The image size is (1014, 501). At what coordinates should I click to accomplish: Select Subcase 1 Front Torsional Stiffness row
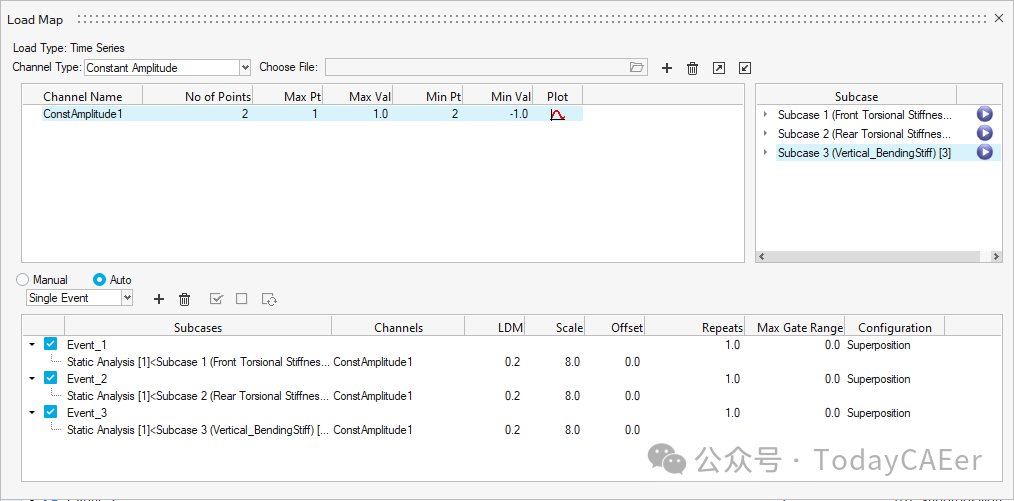point(865,114)
